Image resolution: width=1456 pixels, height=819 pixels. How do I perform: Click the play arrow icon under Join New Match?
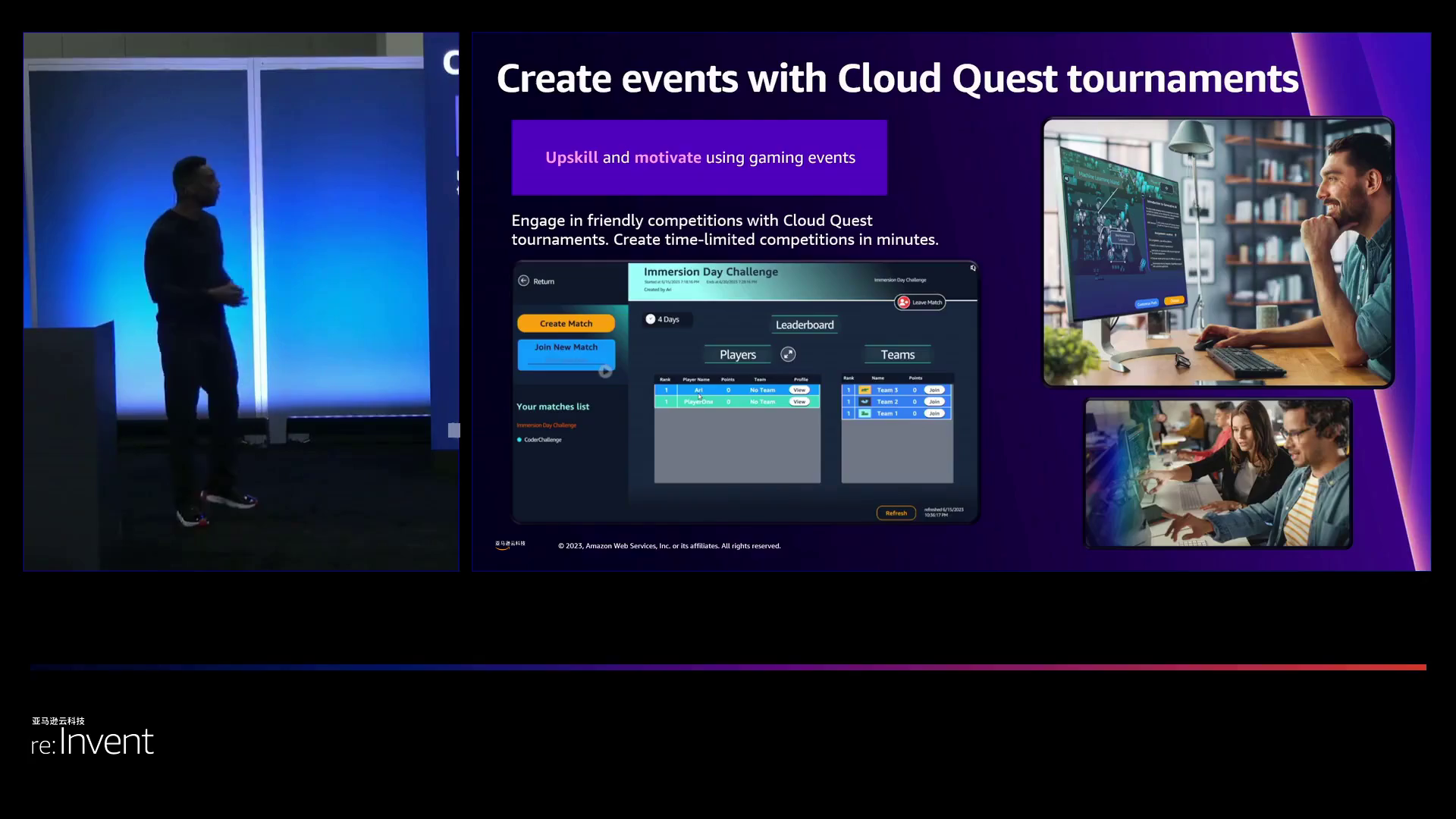605,372
